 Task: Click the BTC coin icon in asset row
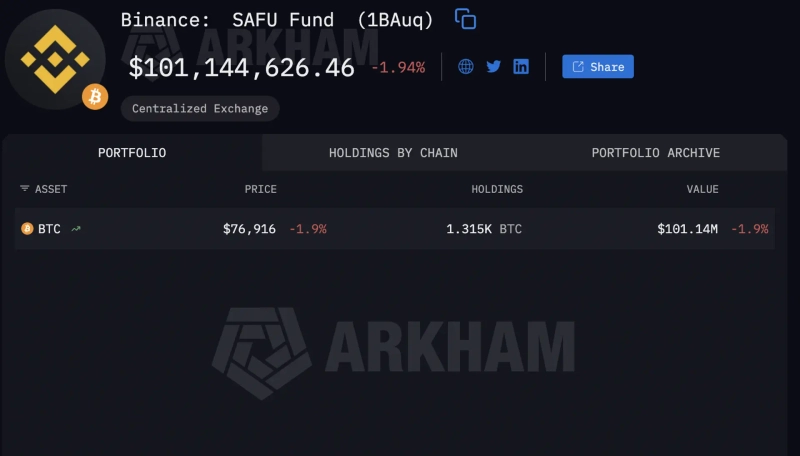(27, 229)
